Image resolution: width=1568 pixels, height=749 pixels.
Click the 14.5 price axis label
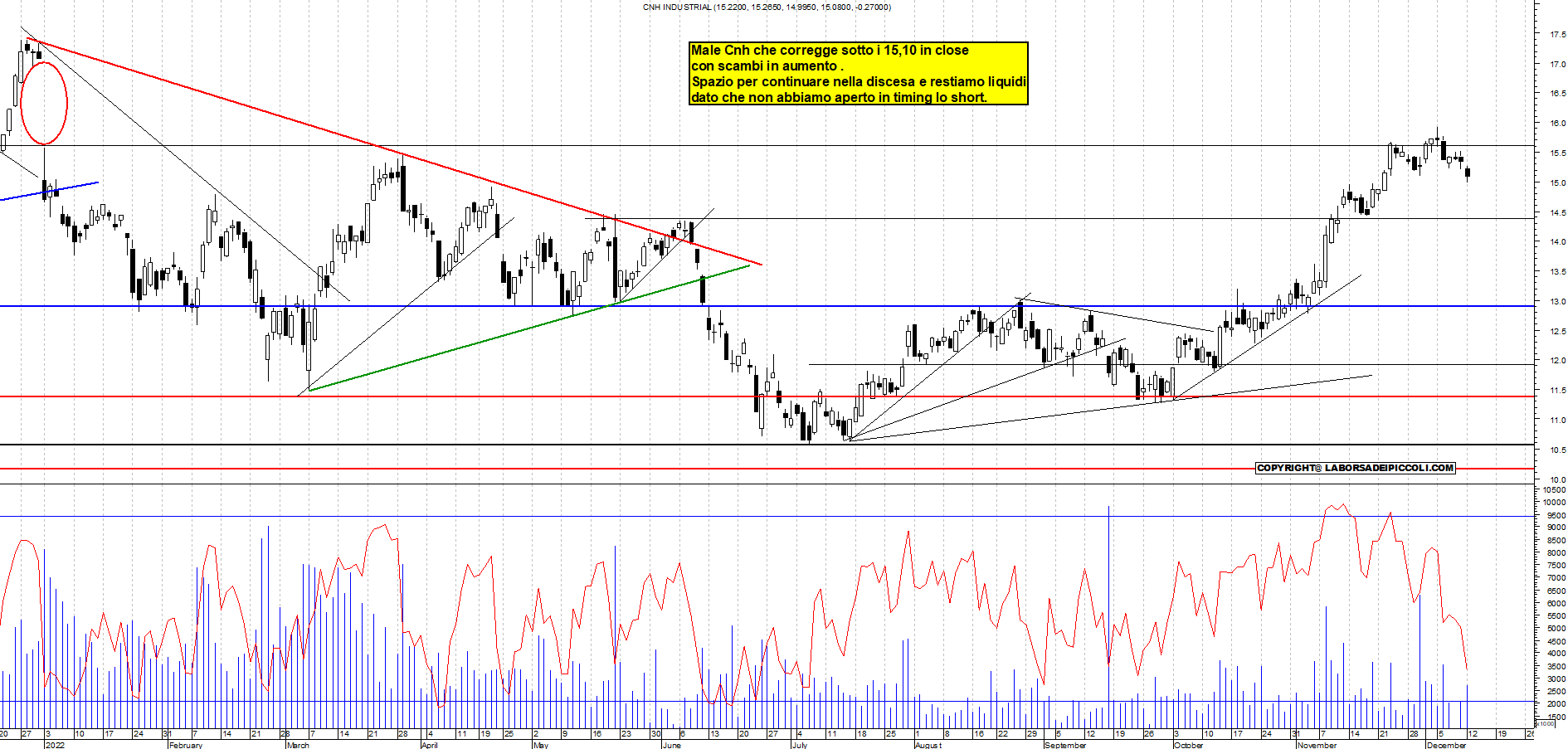(1557, 213)
